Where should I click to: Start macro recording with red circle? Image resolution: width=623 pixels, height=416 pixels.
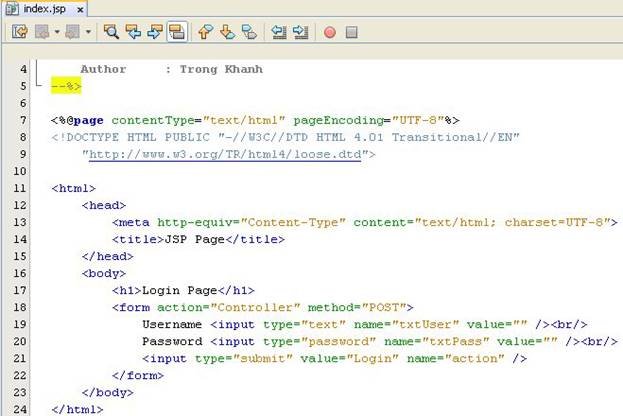[330, 32]
